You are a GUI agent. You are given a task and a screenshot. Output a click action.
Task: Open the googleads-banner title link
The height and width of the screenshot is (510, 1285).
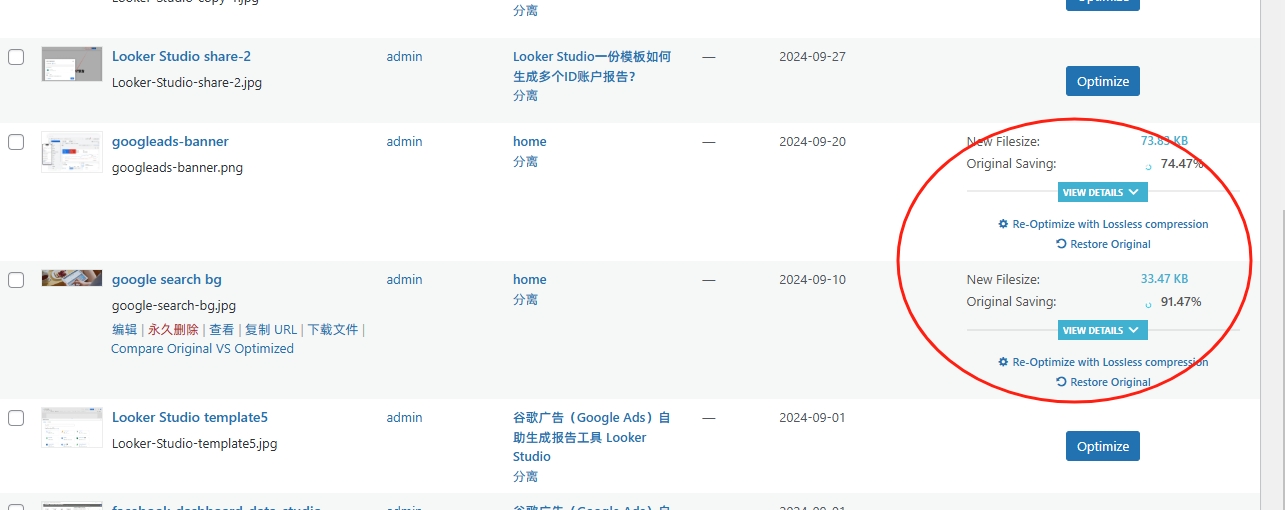pos(170,142)
